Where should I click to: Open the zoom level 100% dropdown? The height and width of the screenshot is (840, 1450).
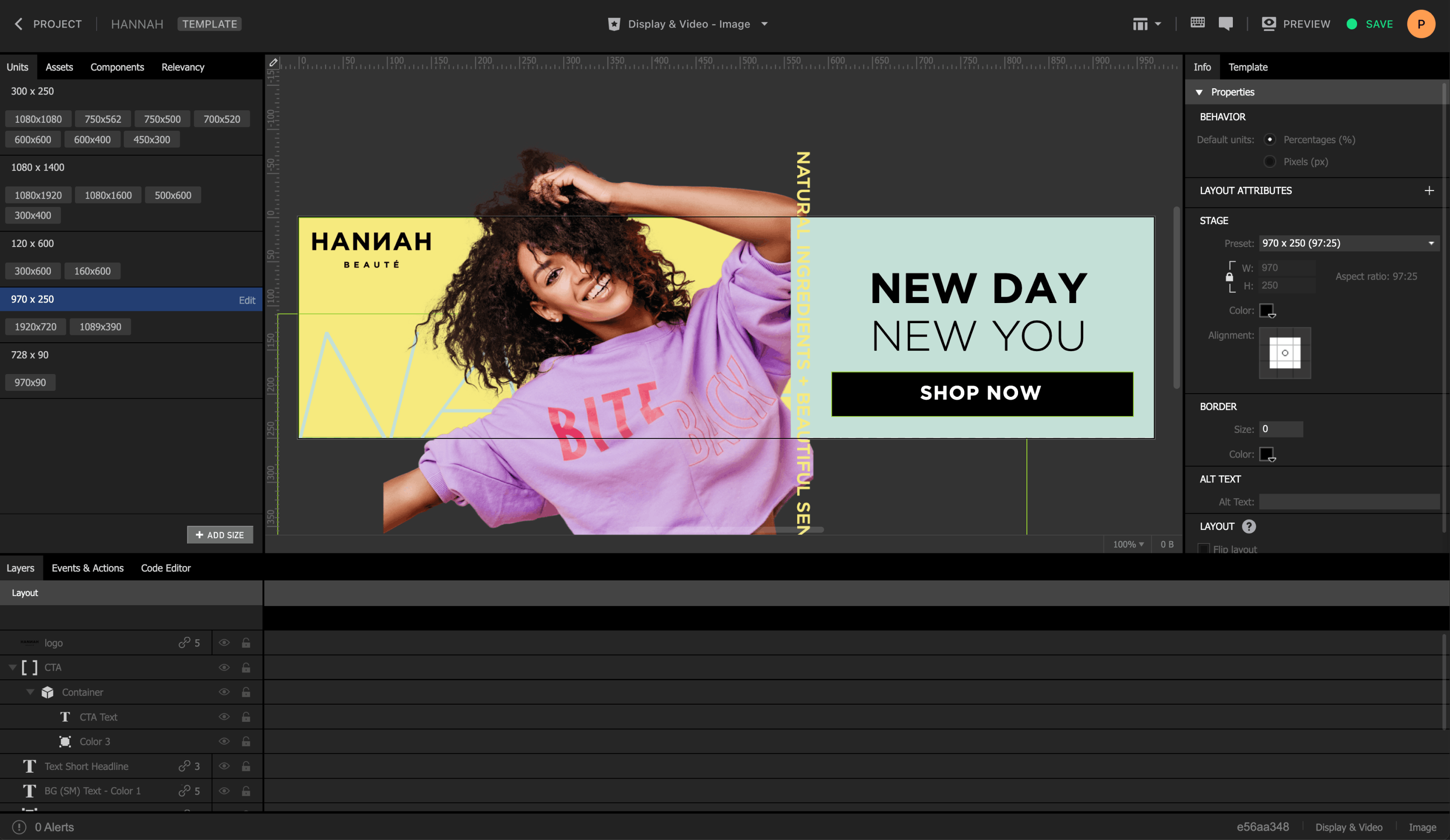click(x=1128, y=544)
